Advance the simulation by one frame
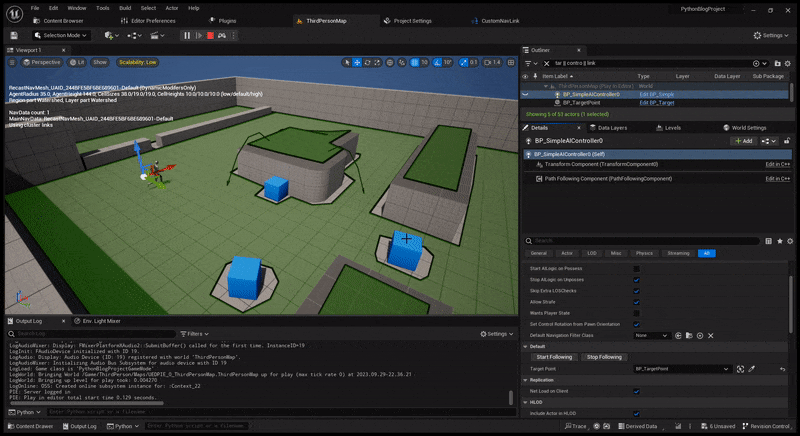Screen dimensions: 800x436 [198, 35]
